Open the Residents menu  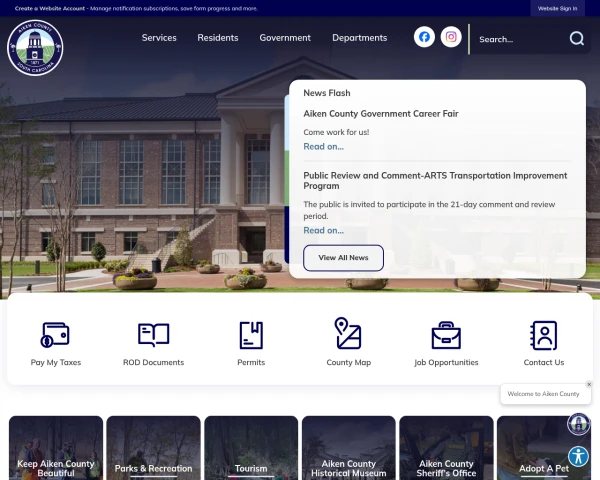[218, 38]
